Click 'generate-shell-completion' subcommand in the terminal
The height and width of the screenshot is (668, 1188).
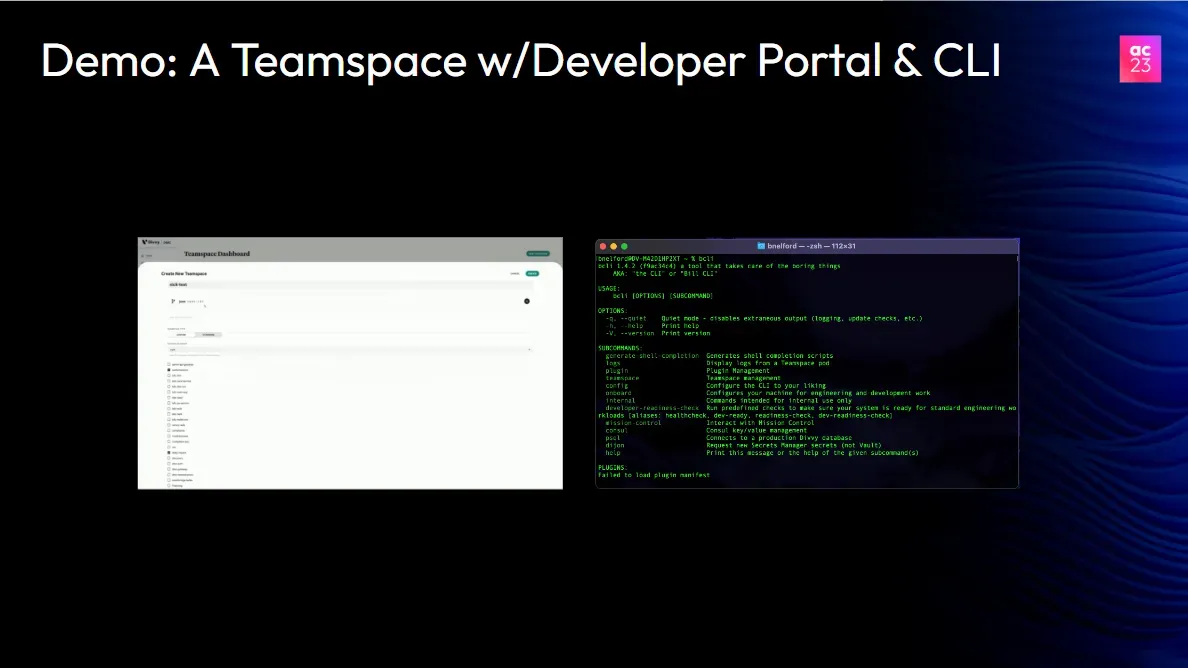tap(652, 355)
